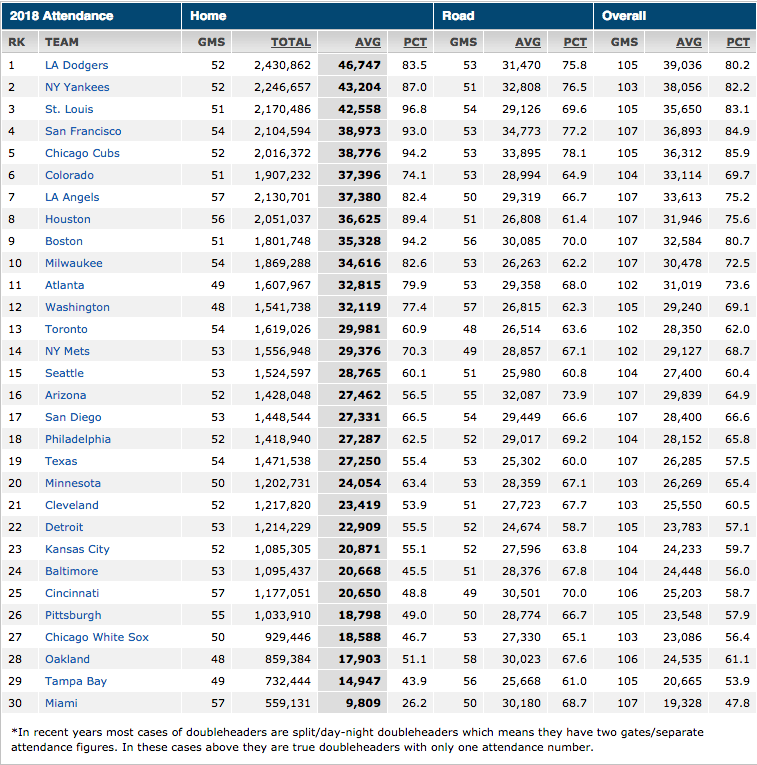757x765 pixels.
Task: Open the Houston team link
Action: pyautogui.click(x=68, y=219)
